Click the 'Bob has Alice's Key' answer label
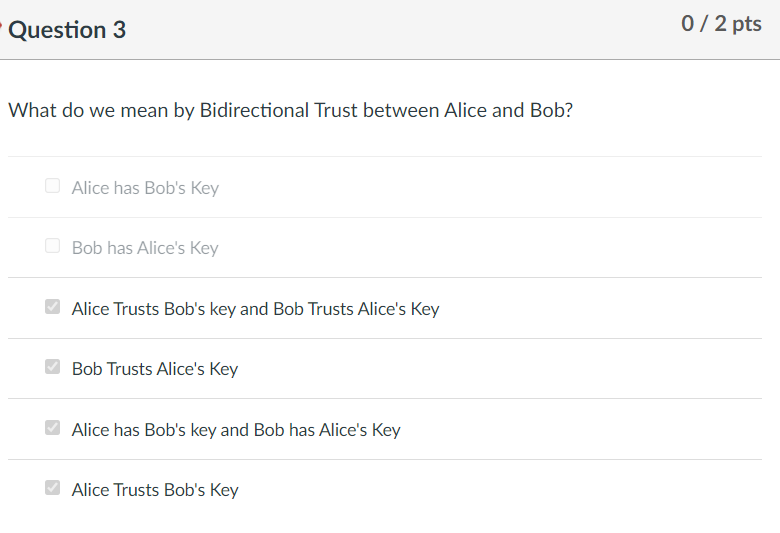The width and height of the screenshot is (780, 533). [145, 248]
